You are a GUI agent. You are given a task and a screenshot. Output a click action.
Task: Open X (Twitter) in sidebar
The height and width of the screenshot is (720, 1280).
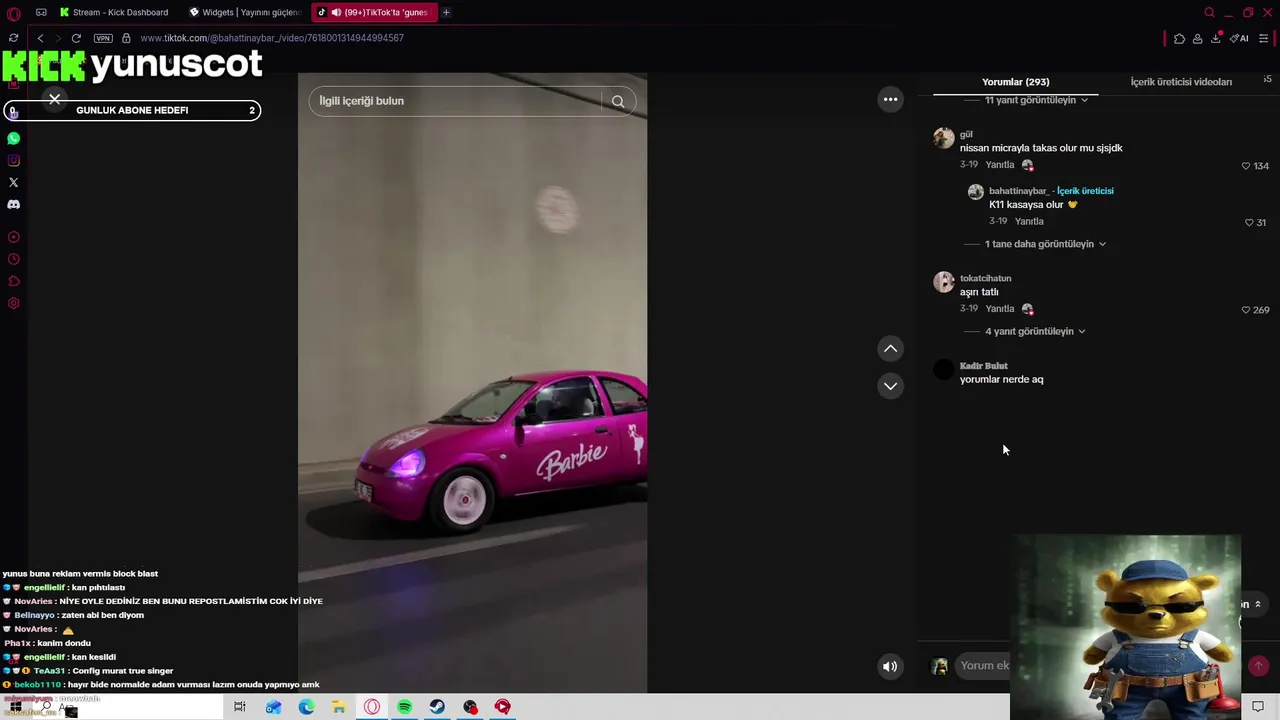13,182
